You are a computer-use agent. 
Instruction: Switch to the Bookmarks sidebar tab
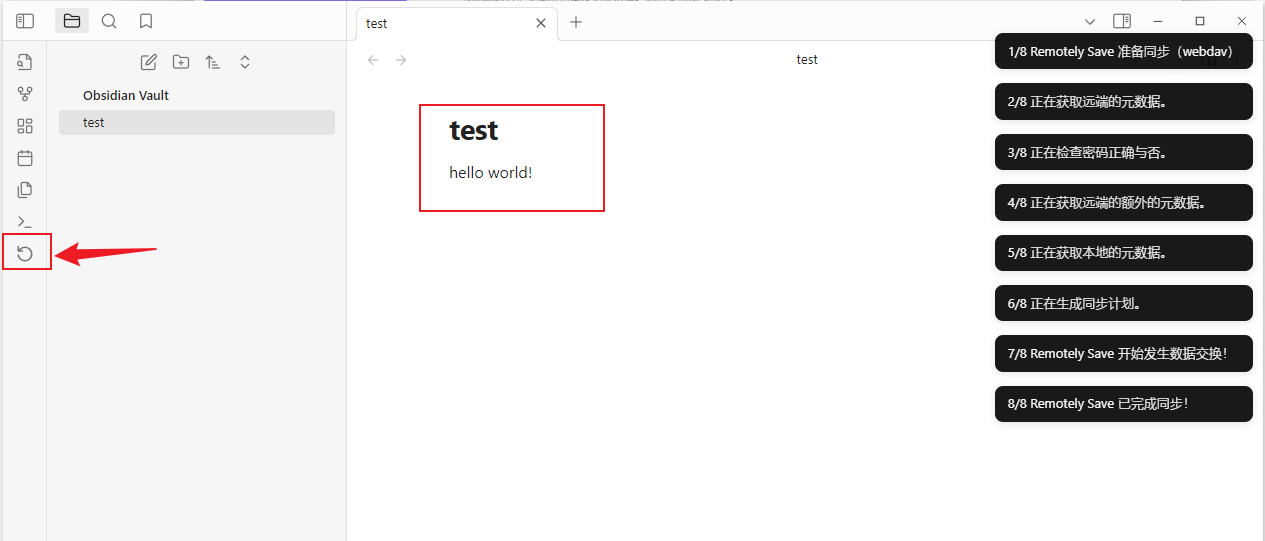coord(146,21)
